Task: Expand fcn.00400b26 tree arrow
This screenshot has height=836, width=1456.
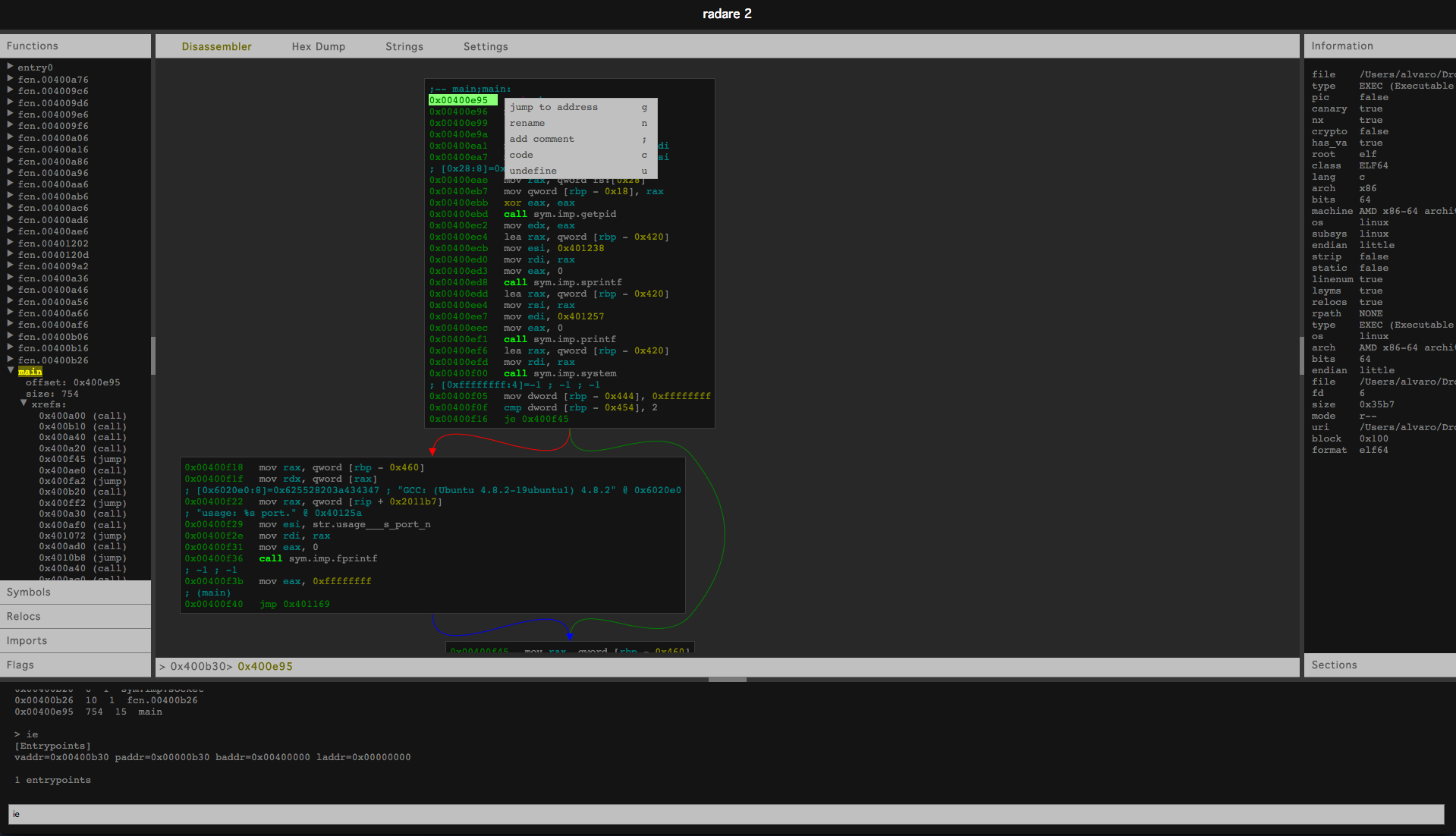Action: click(x=10, y=360)
